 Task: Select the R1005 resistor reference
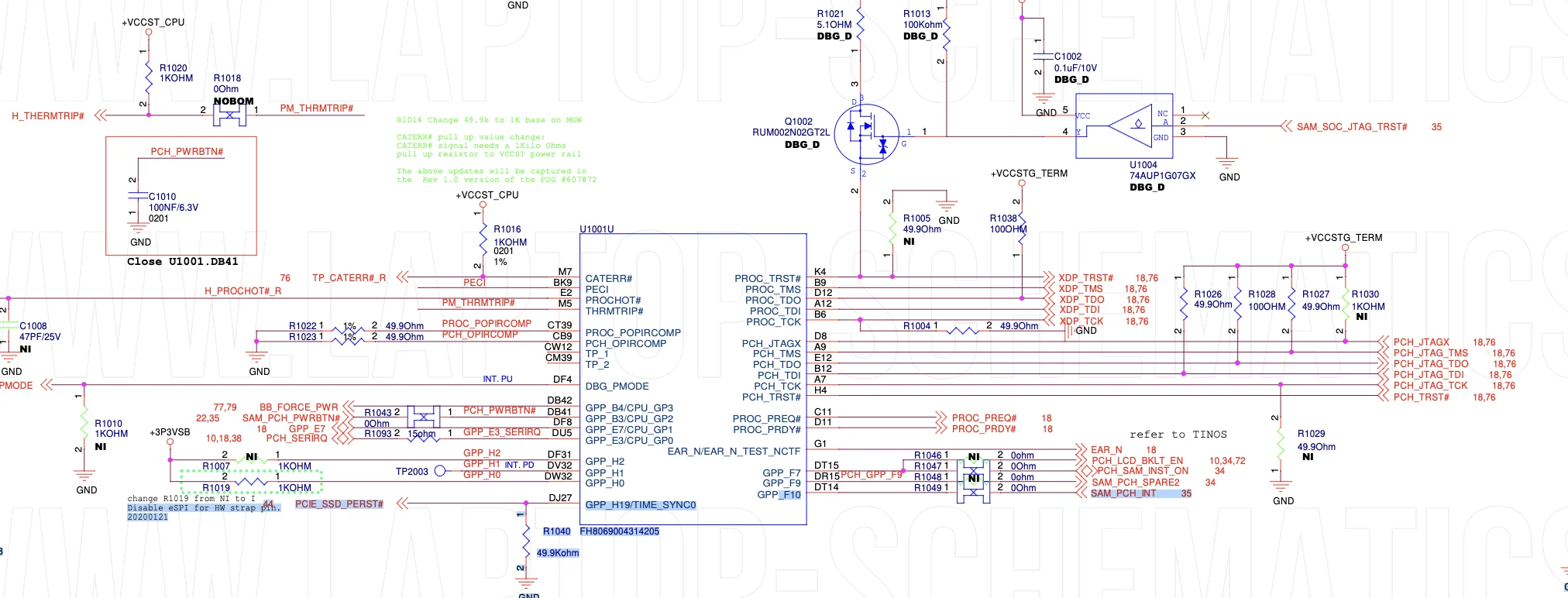tap(916, 218)
